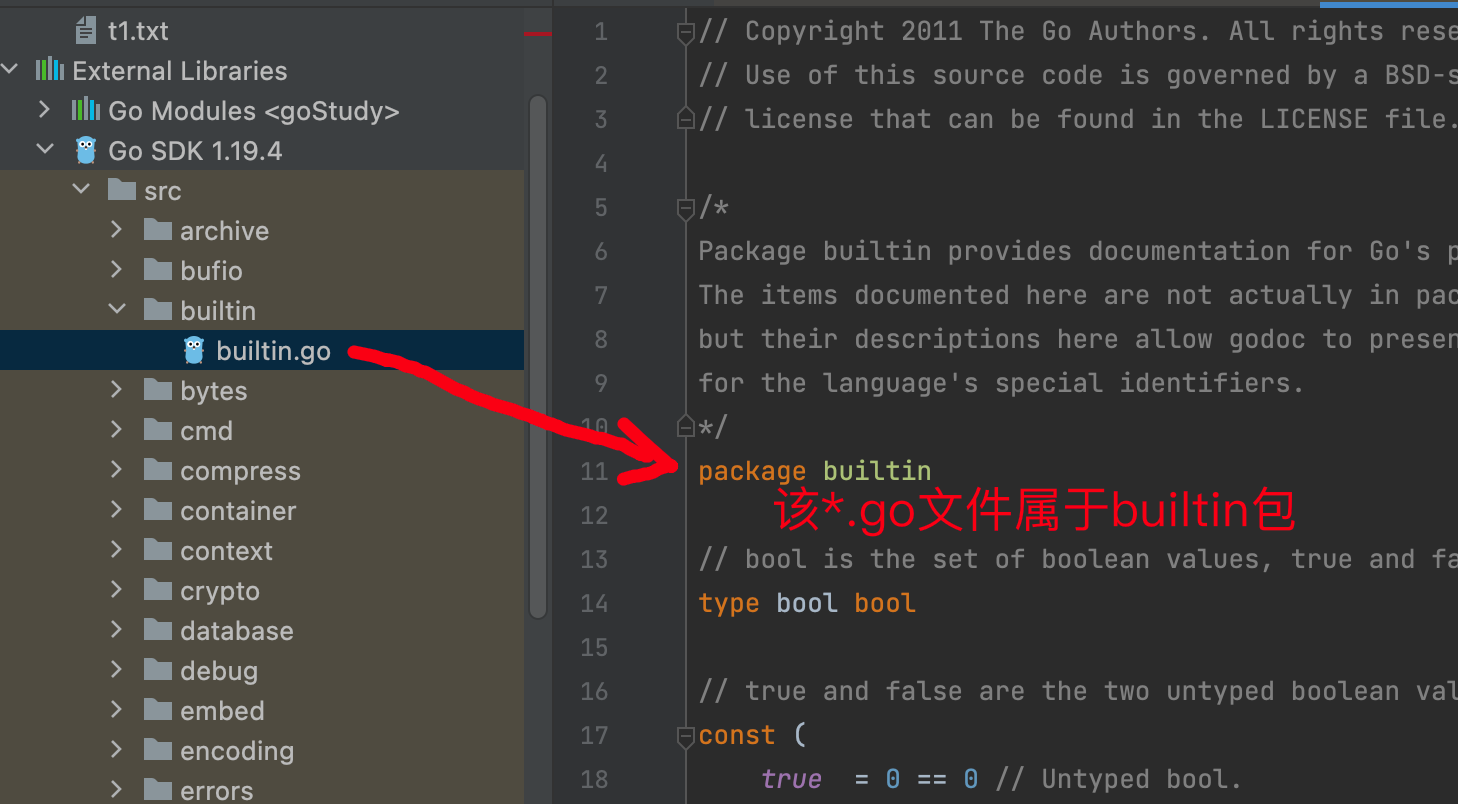The image size is (1458, 804).
Task: Click the Go gopher icon beside builtin.go
Action: pos(194,350)
